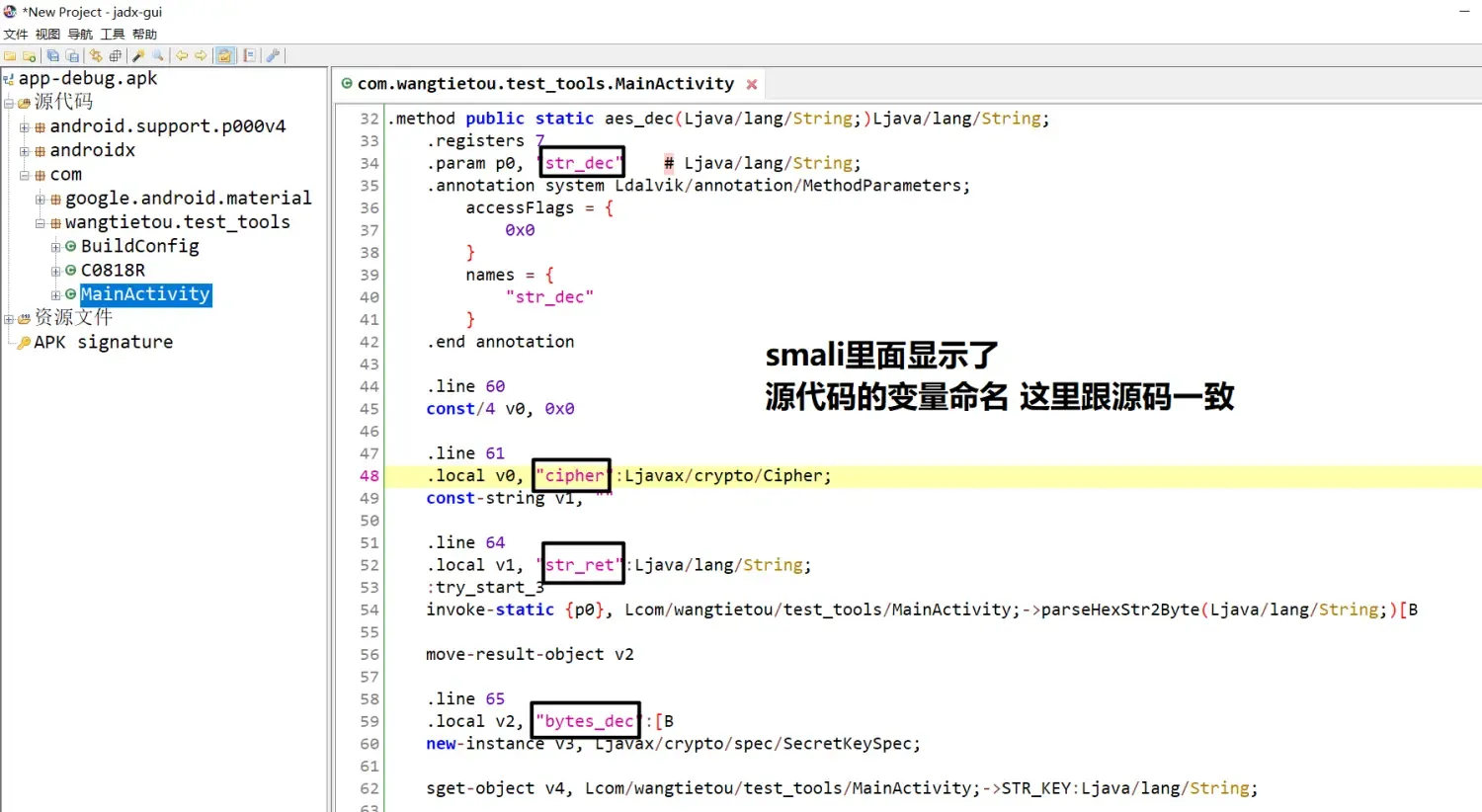Open a new file with the folder icon
1482x812 pixels.
click(x=8, y=56)
